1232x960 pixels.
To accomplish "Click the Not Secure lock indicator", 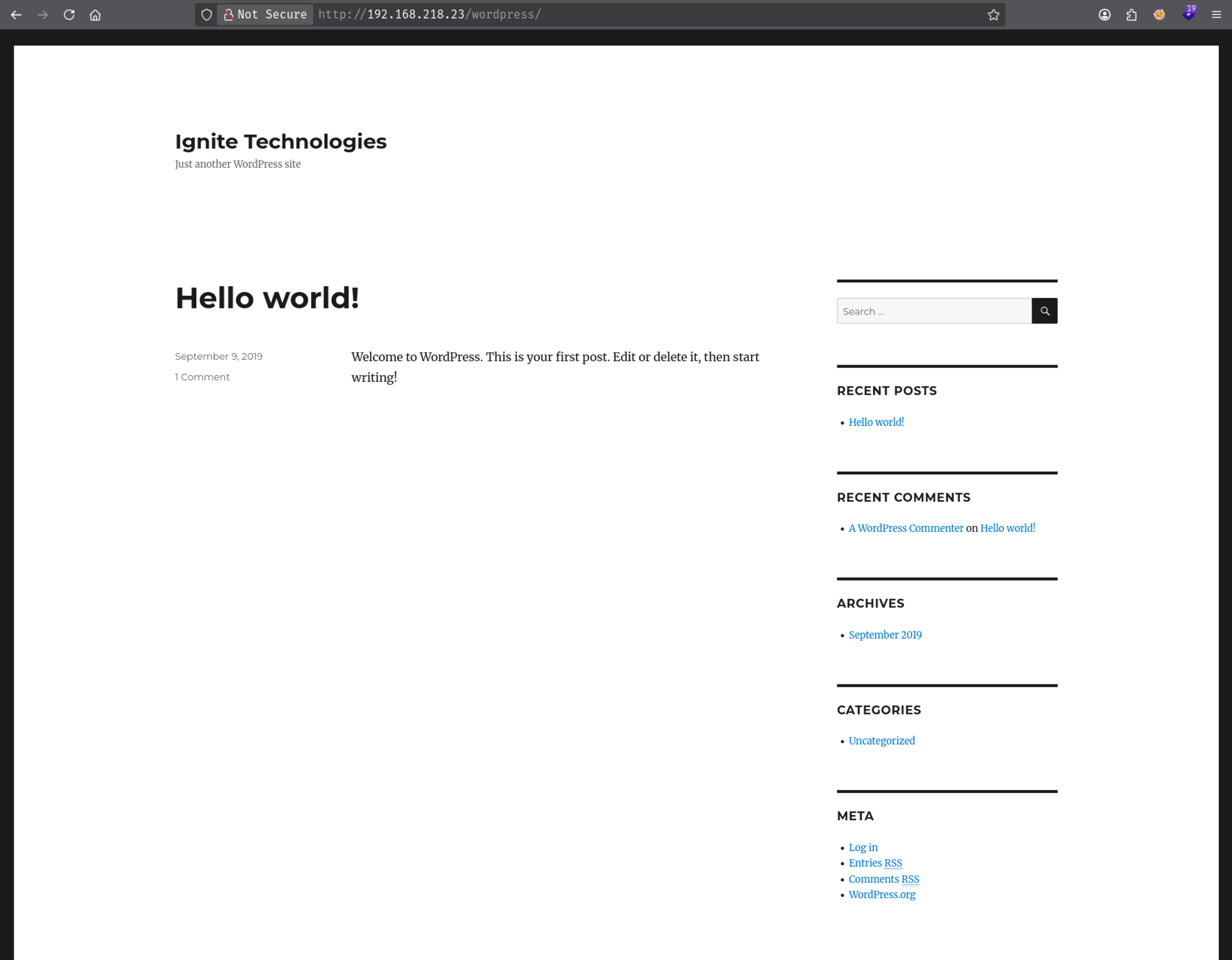I will coord(265,15).
